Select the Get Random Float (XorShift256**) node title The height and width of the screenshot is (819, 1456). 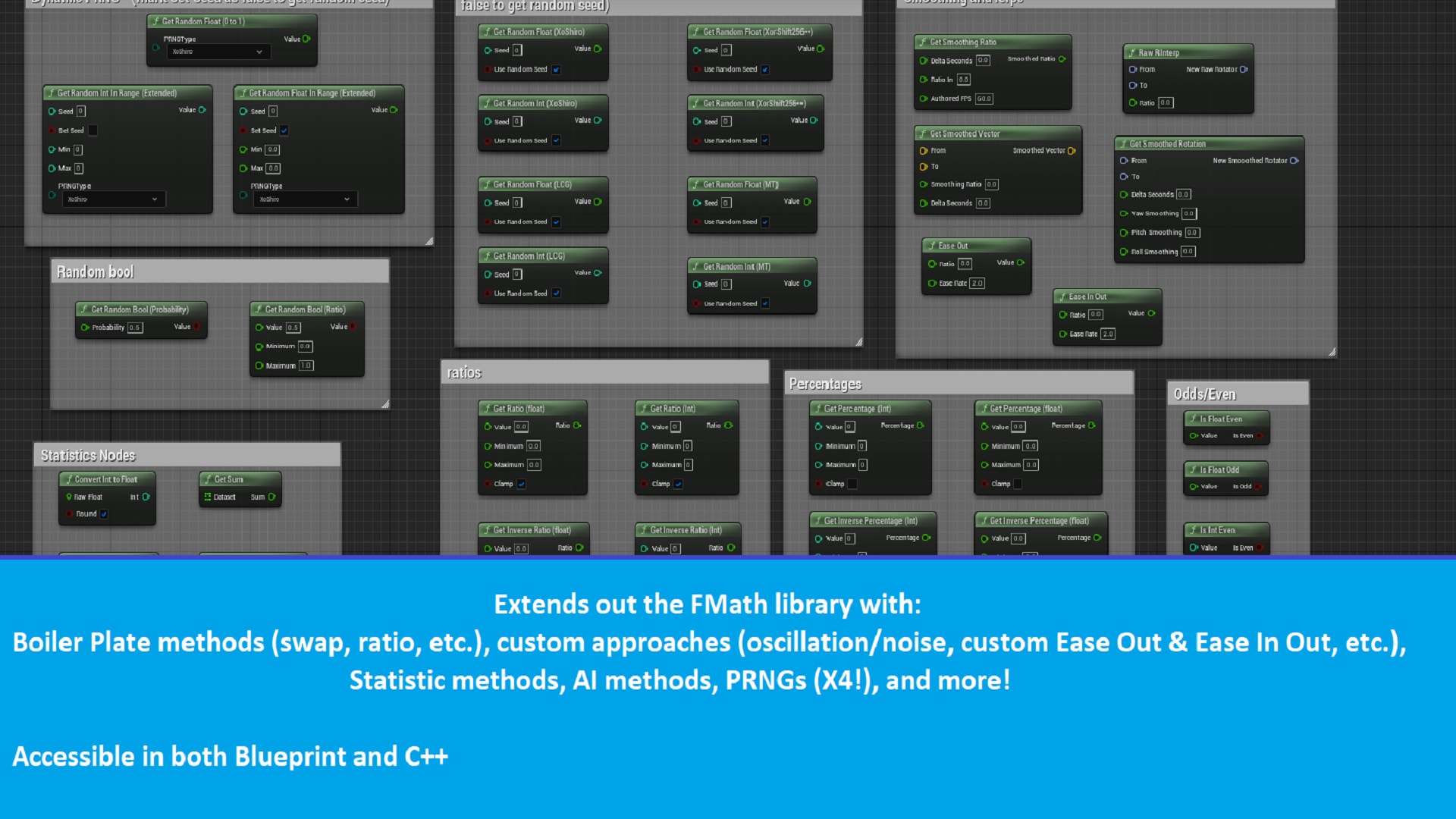[760, 32]
